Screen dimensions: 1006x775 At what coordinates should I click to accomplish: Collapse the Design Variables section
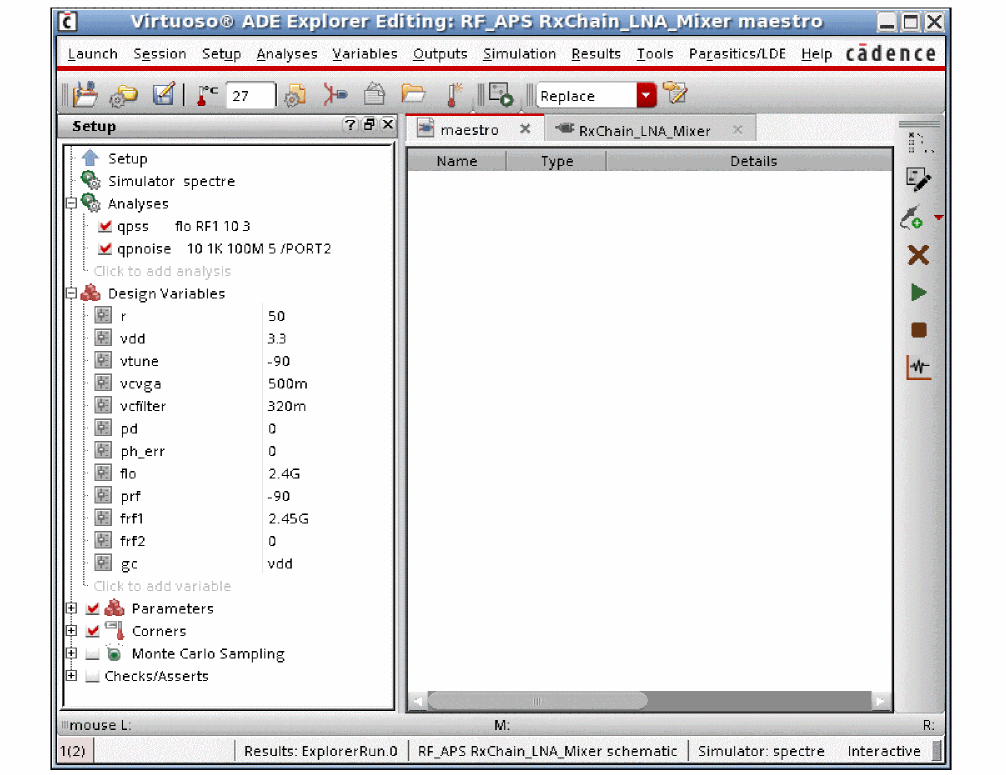(71, 294)
